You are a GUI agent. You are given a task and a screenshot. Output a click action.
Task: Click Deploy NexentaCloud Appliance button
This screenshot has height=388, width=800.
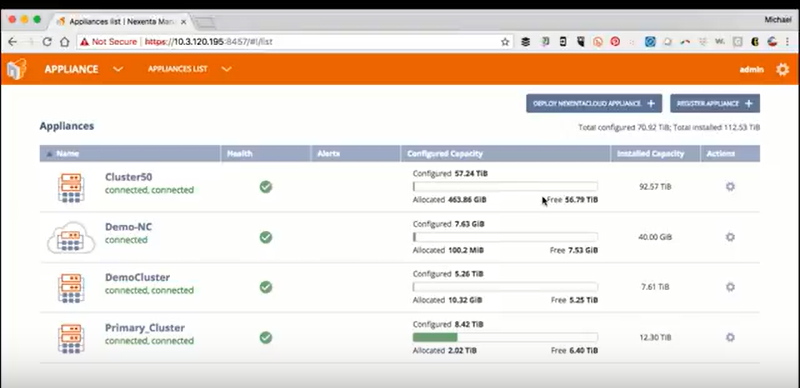pos(594,103)
